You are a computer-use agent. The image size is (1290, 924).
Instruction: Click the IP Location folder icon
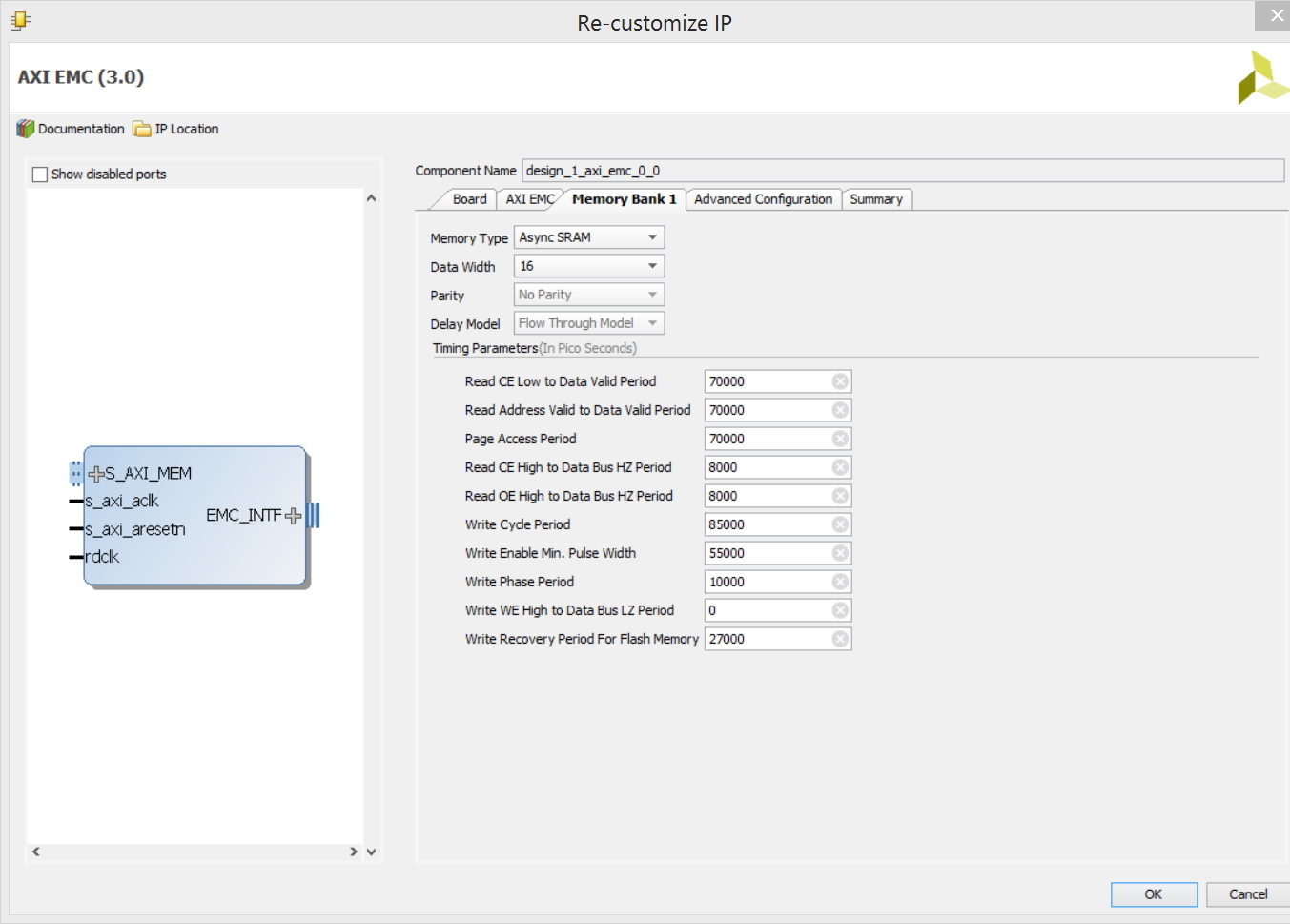(x=142, y=129)
